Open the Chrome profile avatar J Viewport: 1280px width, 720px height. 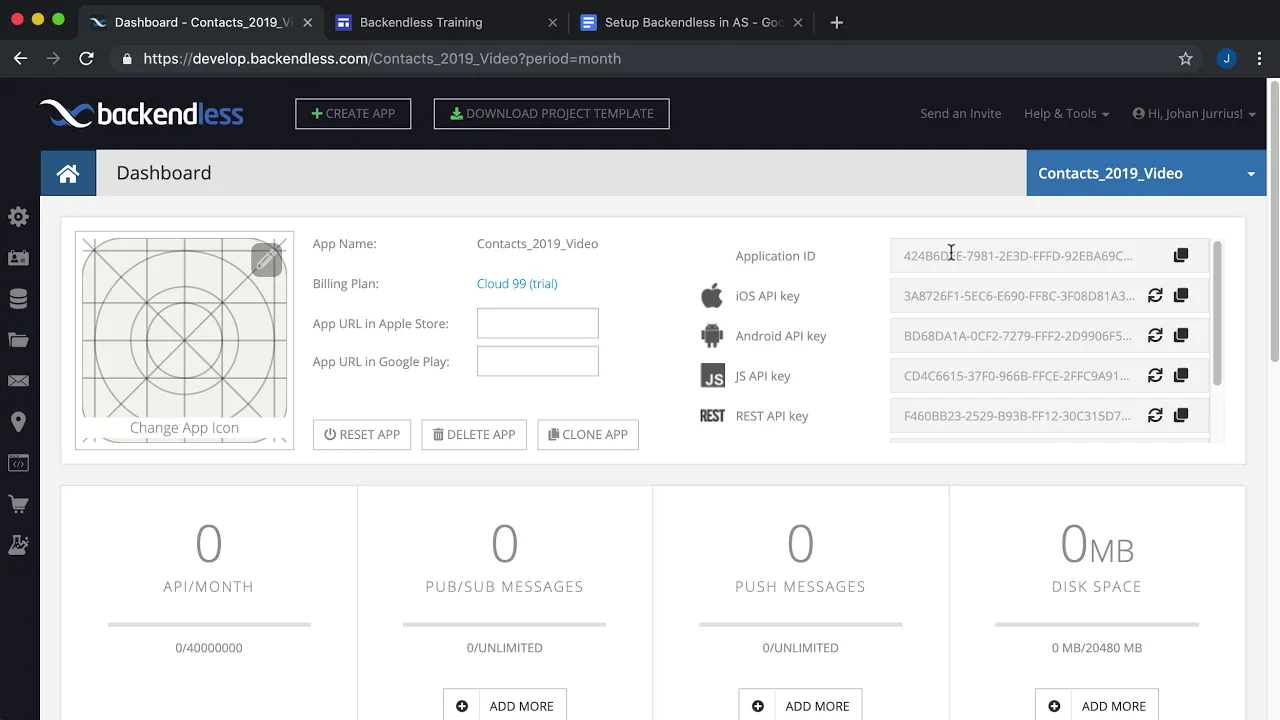coord(1226,59)
